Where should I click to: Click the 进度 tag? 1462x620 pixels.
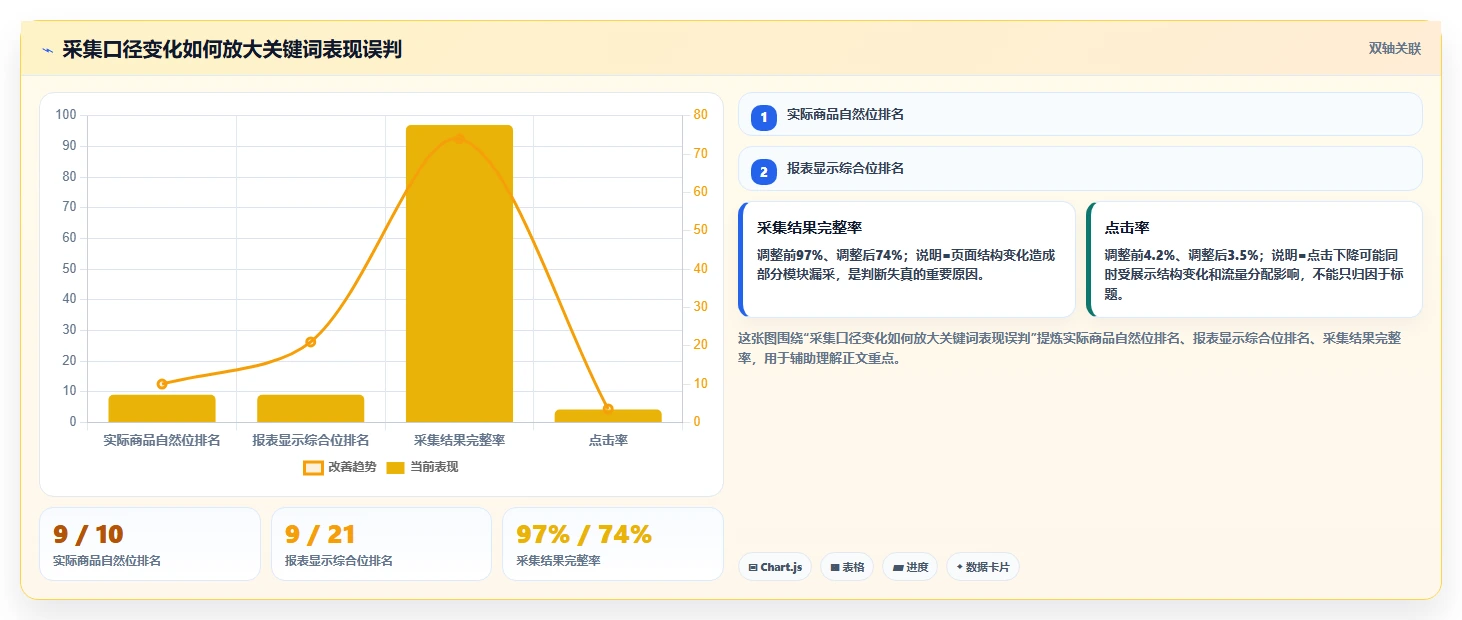point(910,567)
